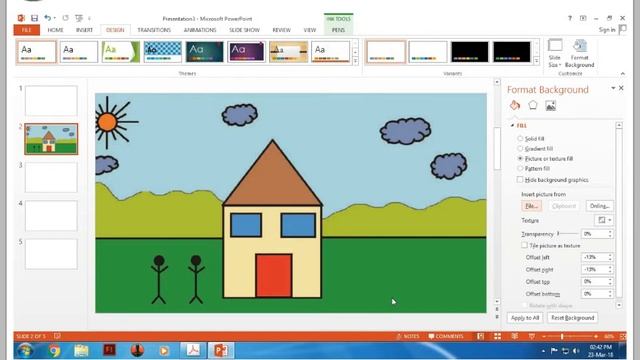This screenshot has height=360, width=640.
Task: Open the file explorer taskbar icon
Action: click(x=81, y=351)
